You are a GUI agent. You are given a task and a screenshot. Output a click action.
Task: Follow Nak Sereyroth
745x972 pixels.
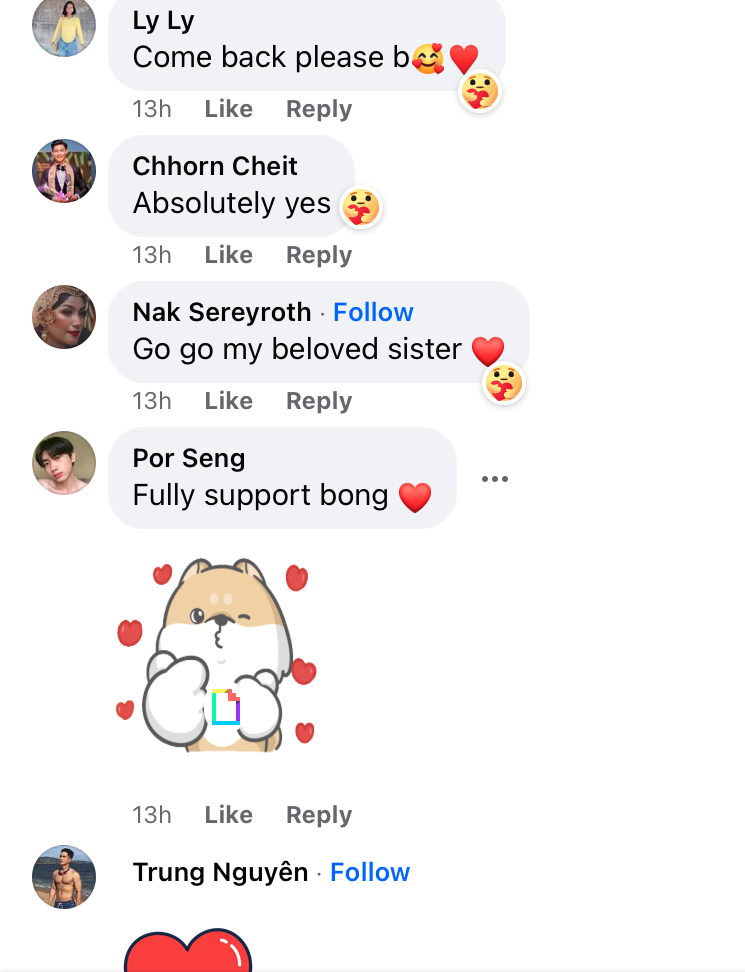point(373,312)
